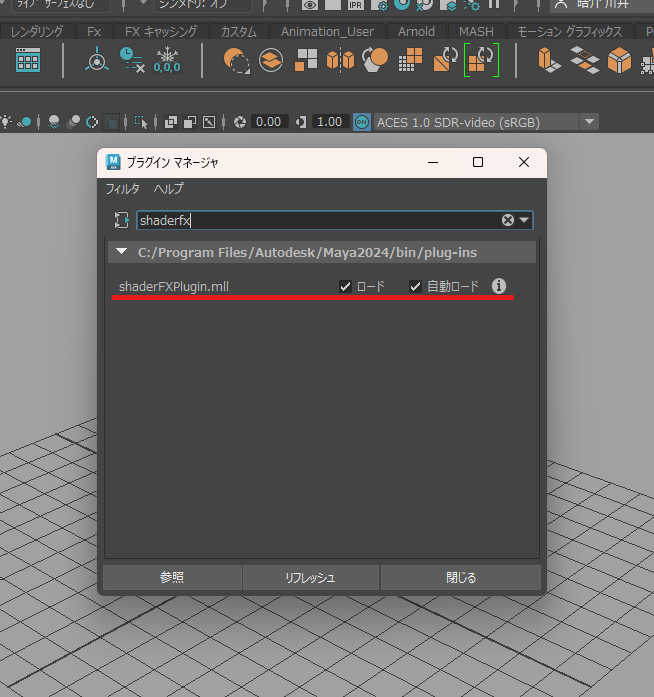654x697 pixels.
Task: Open search field history dropdown arrow
Action: coord(524,220)
